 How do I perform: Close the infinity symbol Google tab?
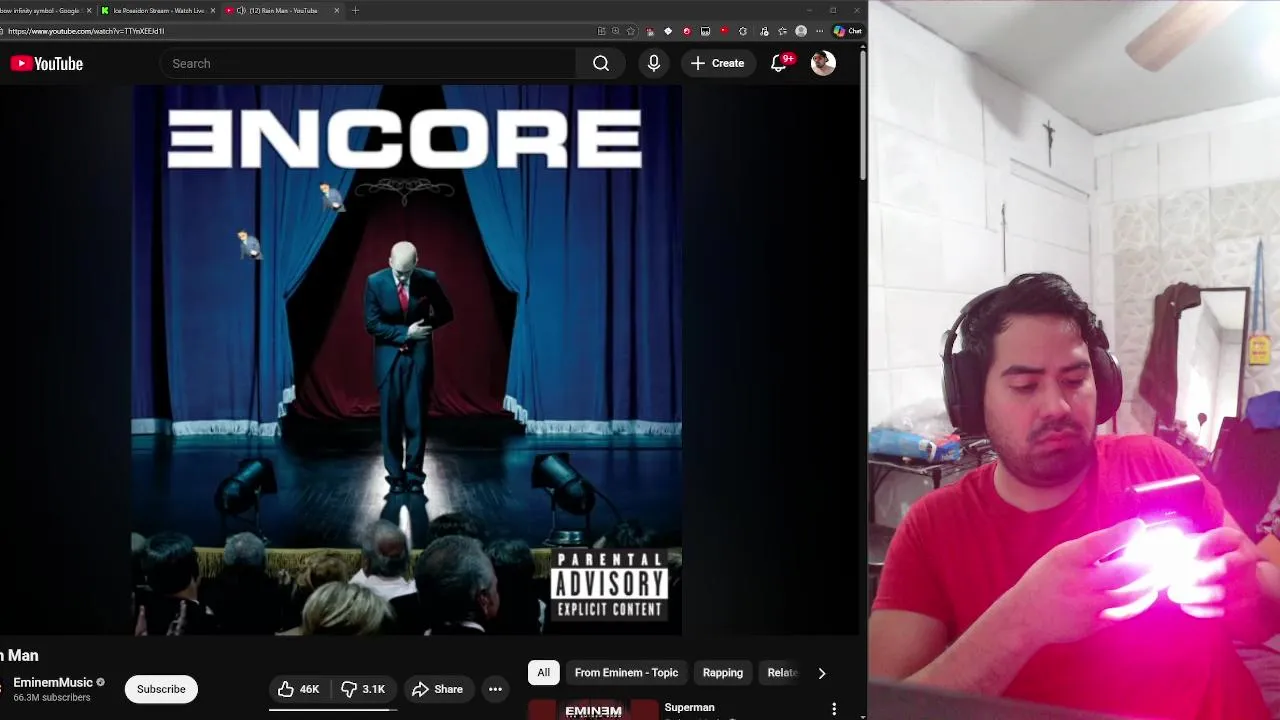pyautogui.click(x=89, y=10)
